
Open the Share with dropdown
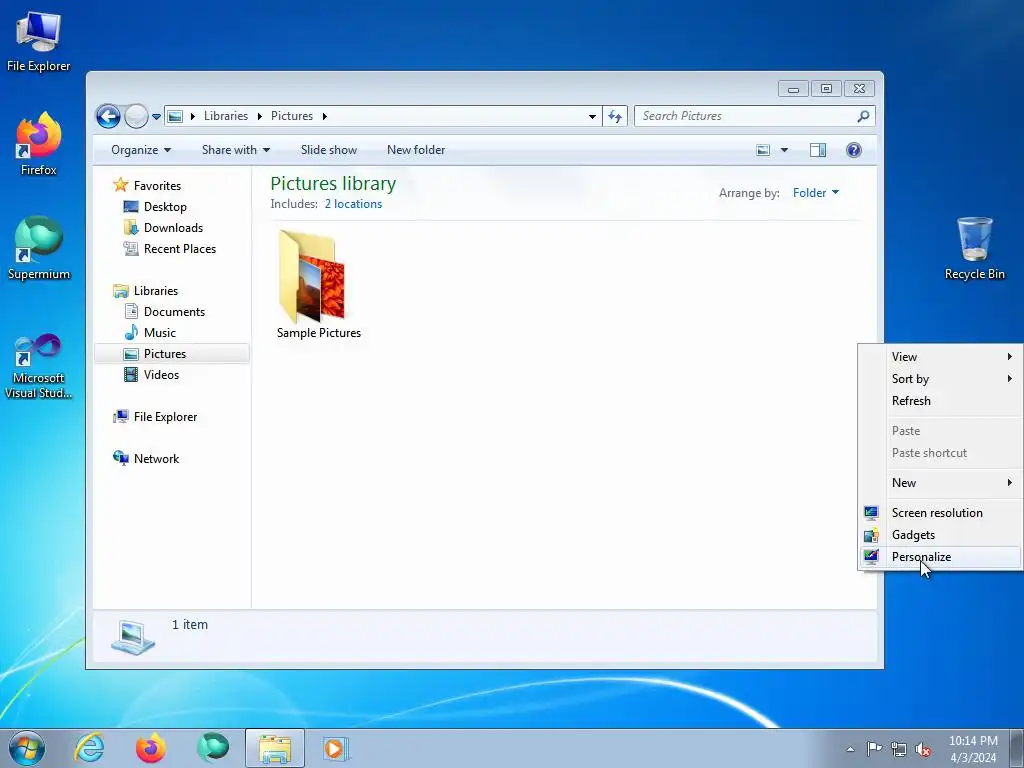[x=236, y=150]
